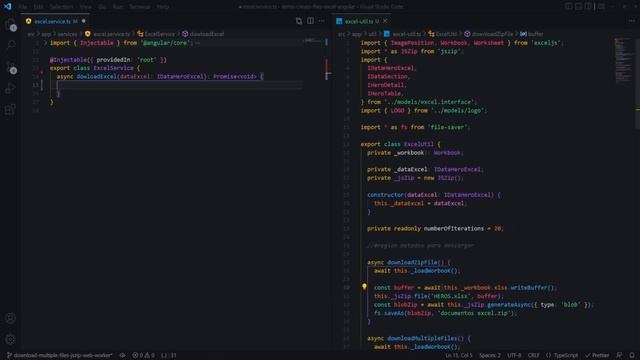
Task: Click the right editor vertical scrollbar
Action: coord(638,84)
